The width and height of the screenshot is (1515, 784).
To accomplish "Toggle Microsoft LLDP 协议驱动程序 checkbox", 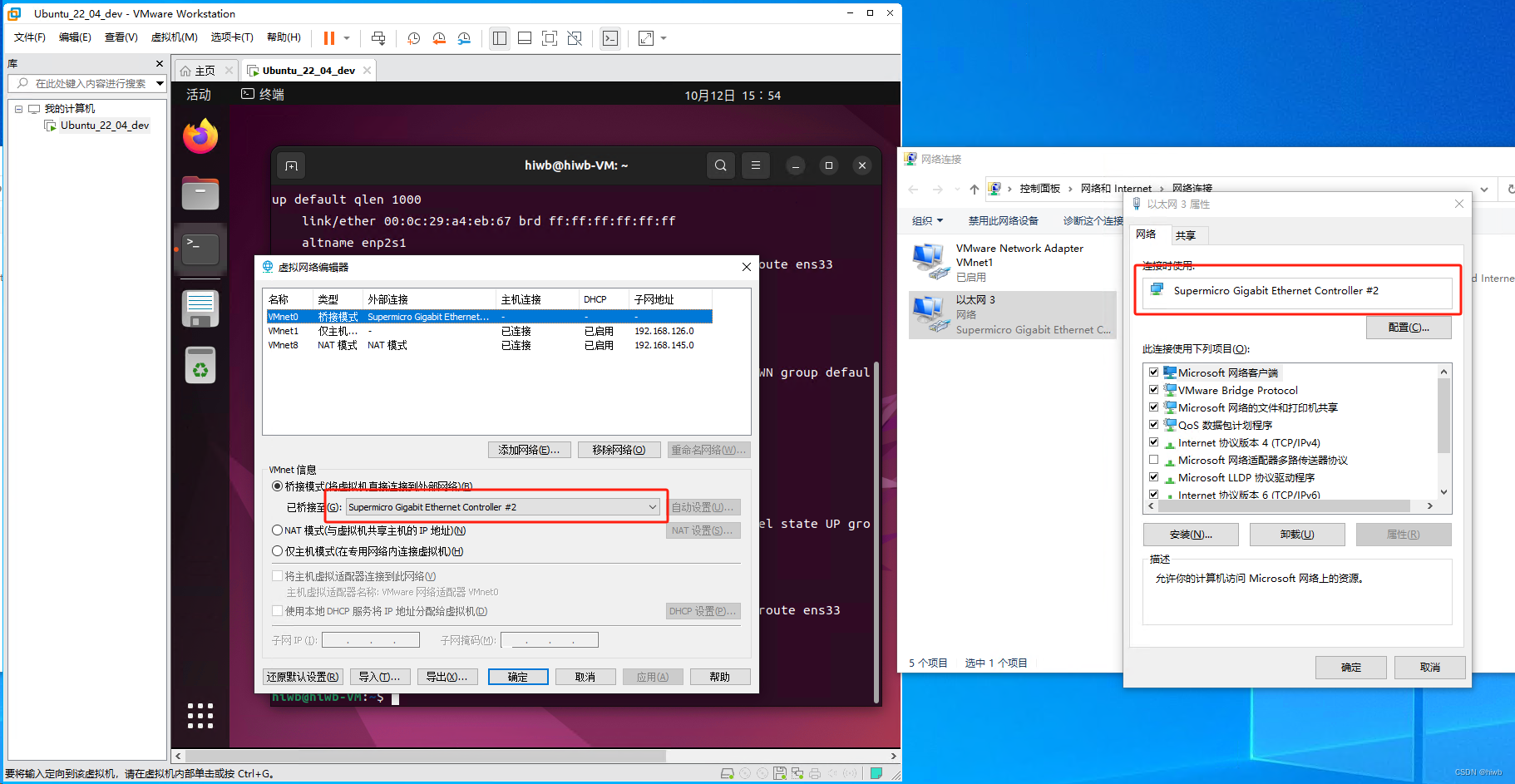I will click(1154, 477).
